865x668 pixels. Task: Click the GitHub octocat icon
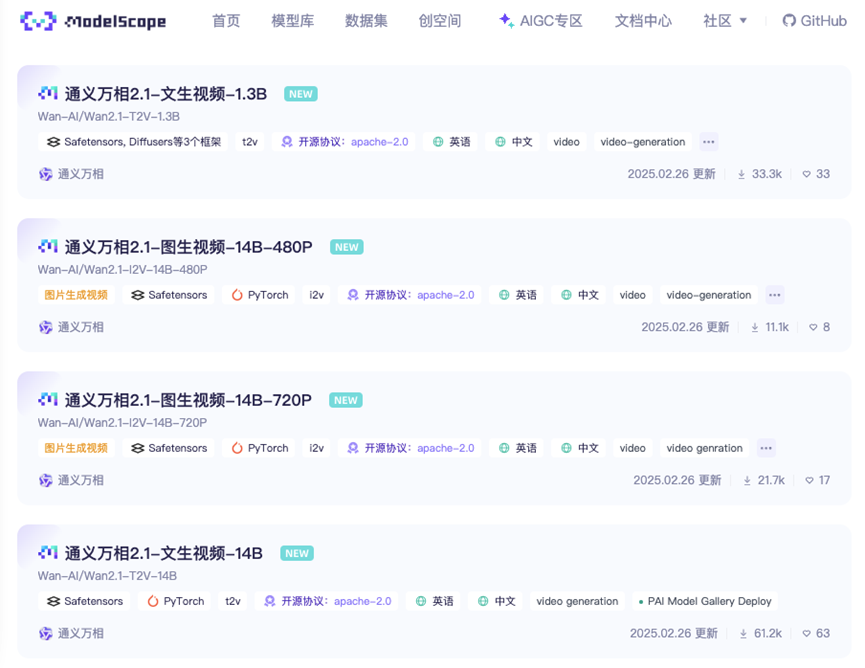point(789,21)
